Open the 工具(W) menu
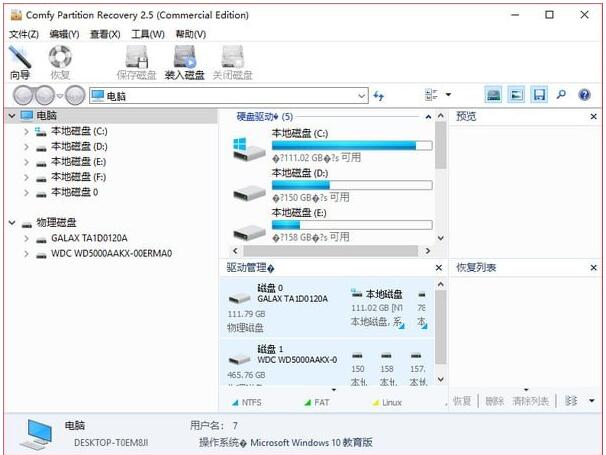This screenshot has height=455, width=606. [x=148, y=34]
